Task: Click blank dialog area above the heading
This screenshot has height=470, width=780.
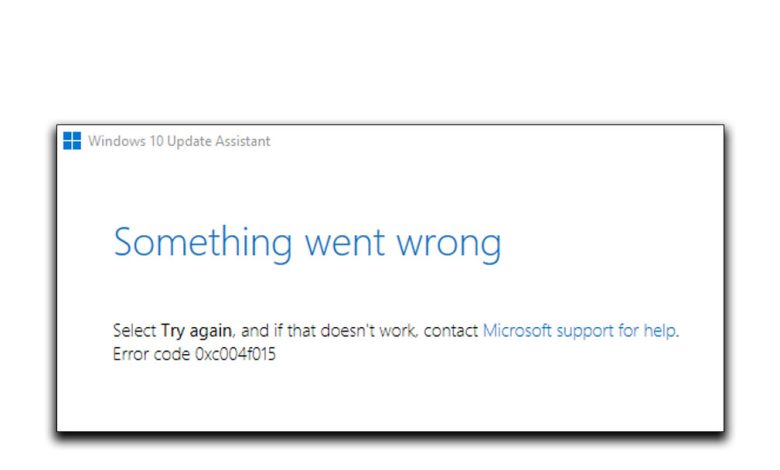Action: 390,185
